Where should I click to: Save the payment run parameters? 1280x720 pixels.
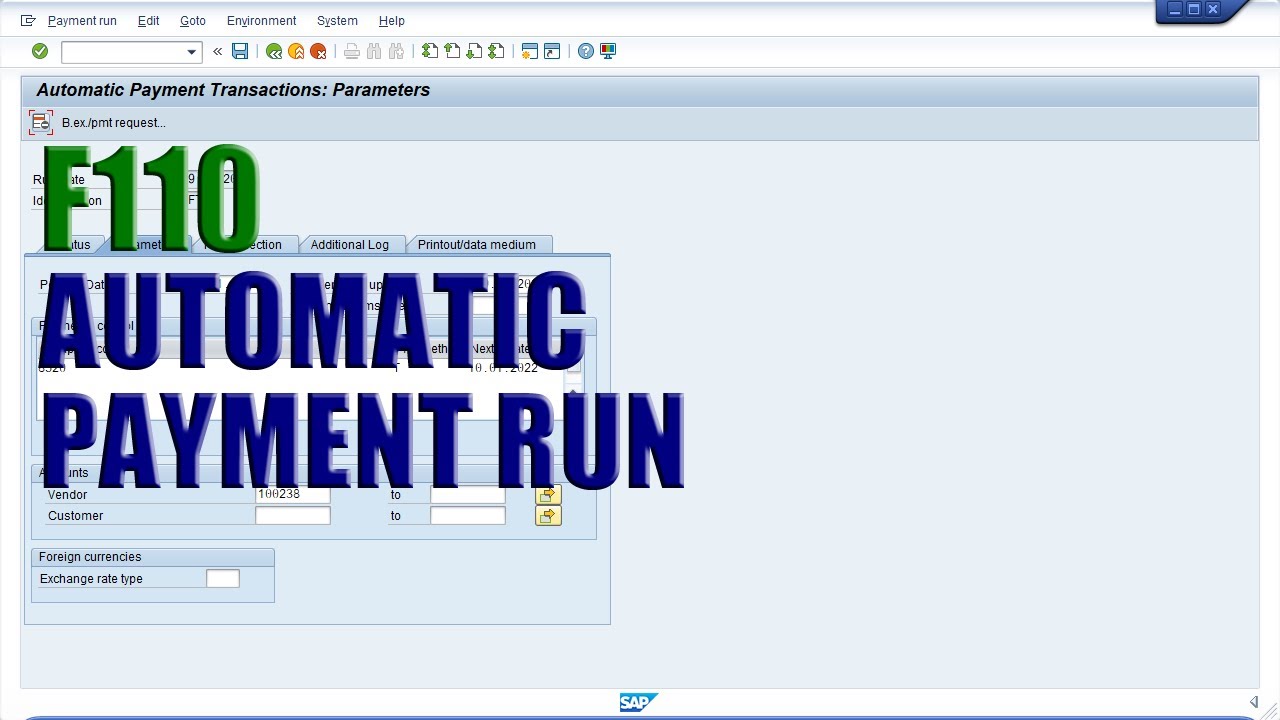pyautogui.click(x=240, y=51)
